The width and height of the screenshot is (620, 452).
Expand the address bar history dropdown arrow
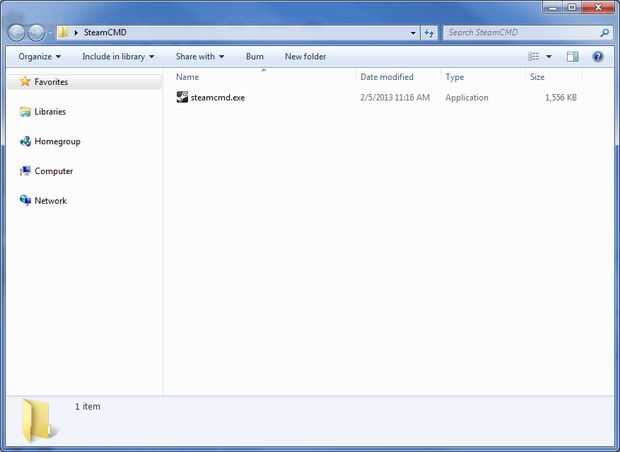click(413, 33)
